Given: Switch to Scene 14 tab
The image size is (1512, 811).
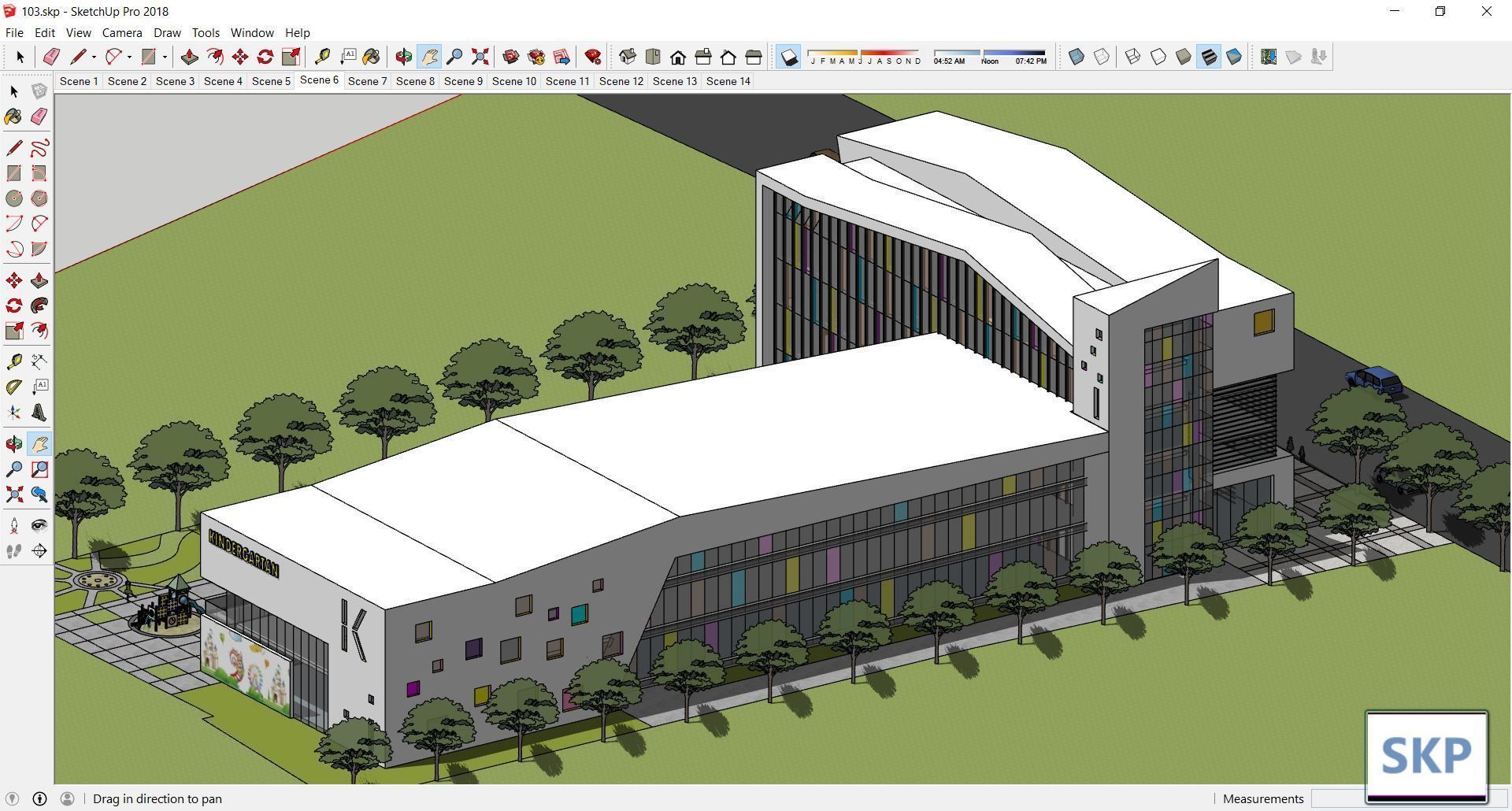Looking at the screenshot, I should tap(728, 81).
